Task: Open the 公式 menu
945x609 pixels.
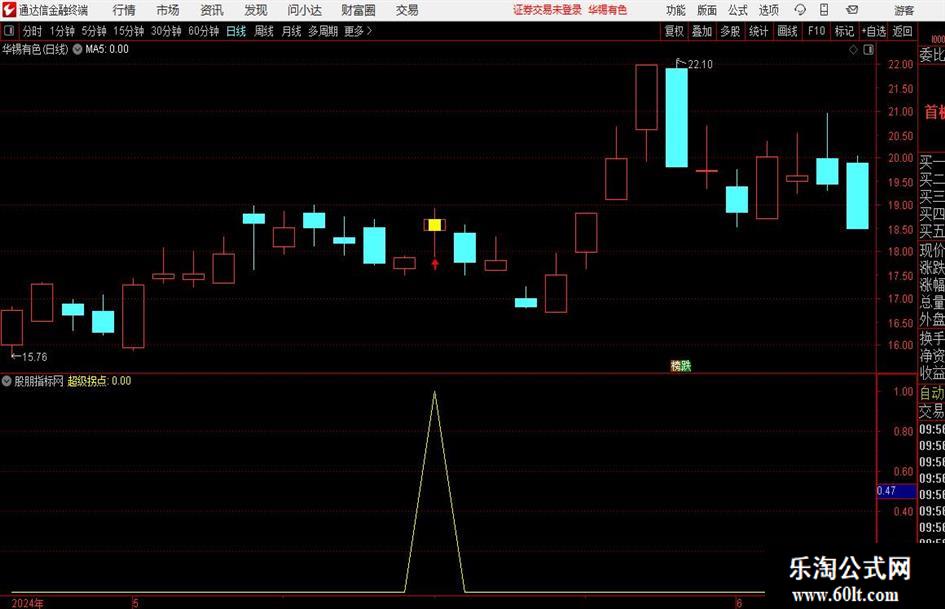Action: 738,10
